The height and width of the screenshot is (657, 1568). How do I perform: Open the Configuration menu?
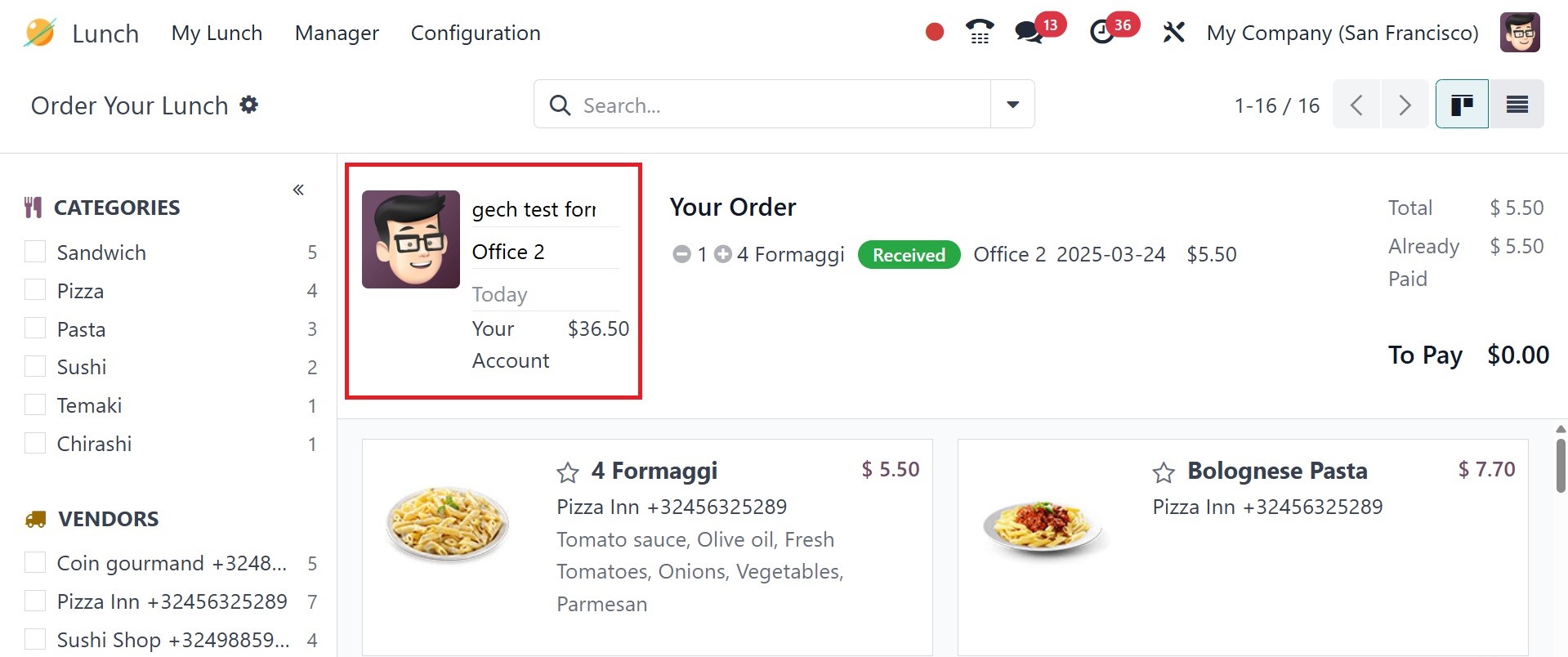point(476,33)
